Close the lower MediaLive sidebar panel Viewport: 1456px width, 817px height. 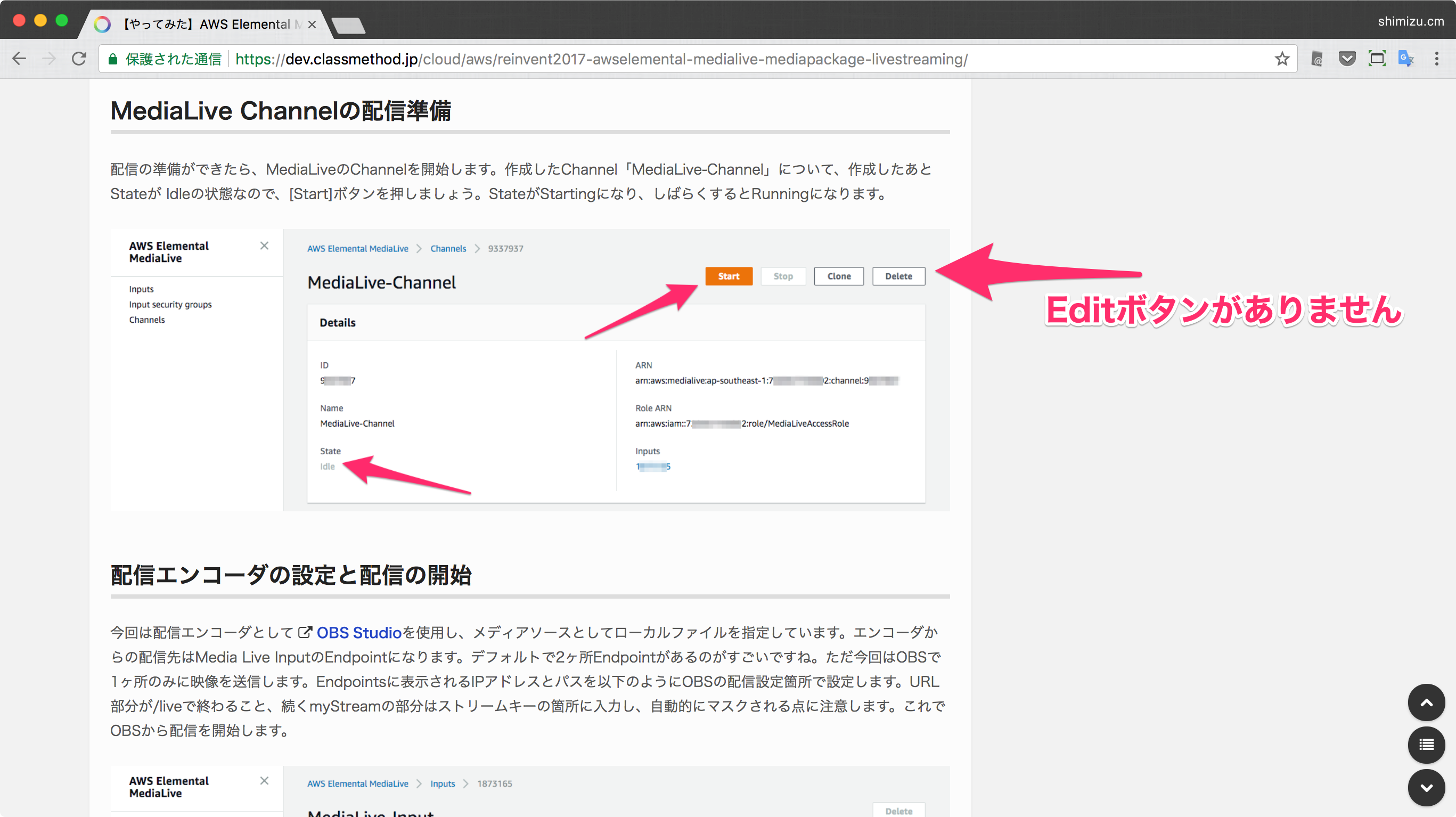pyautogui.click(x=264, y=780)
